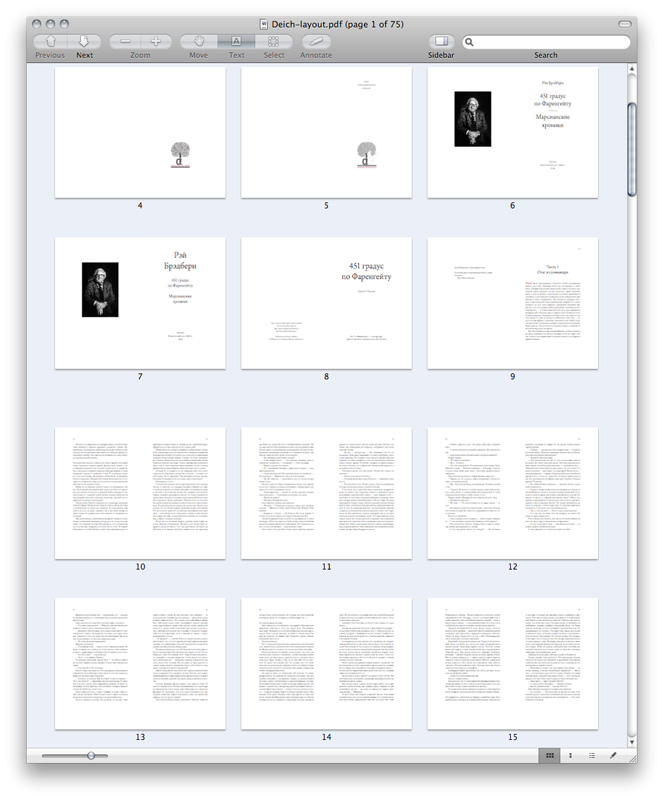Open the Annotate tool

pos(316,42)
